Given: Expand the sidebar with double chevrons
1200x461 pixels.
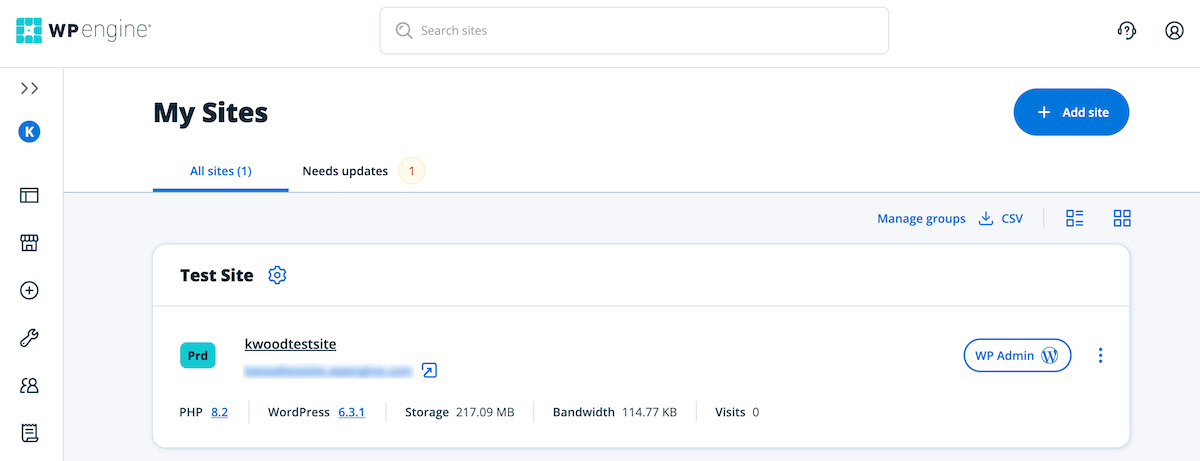Looking at the screenshot, I should coord(30,88).
